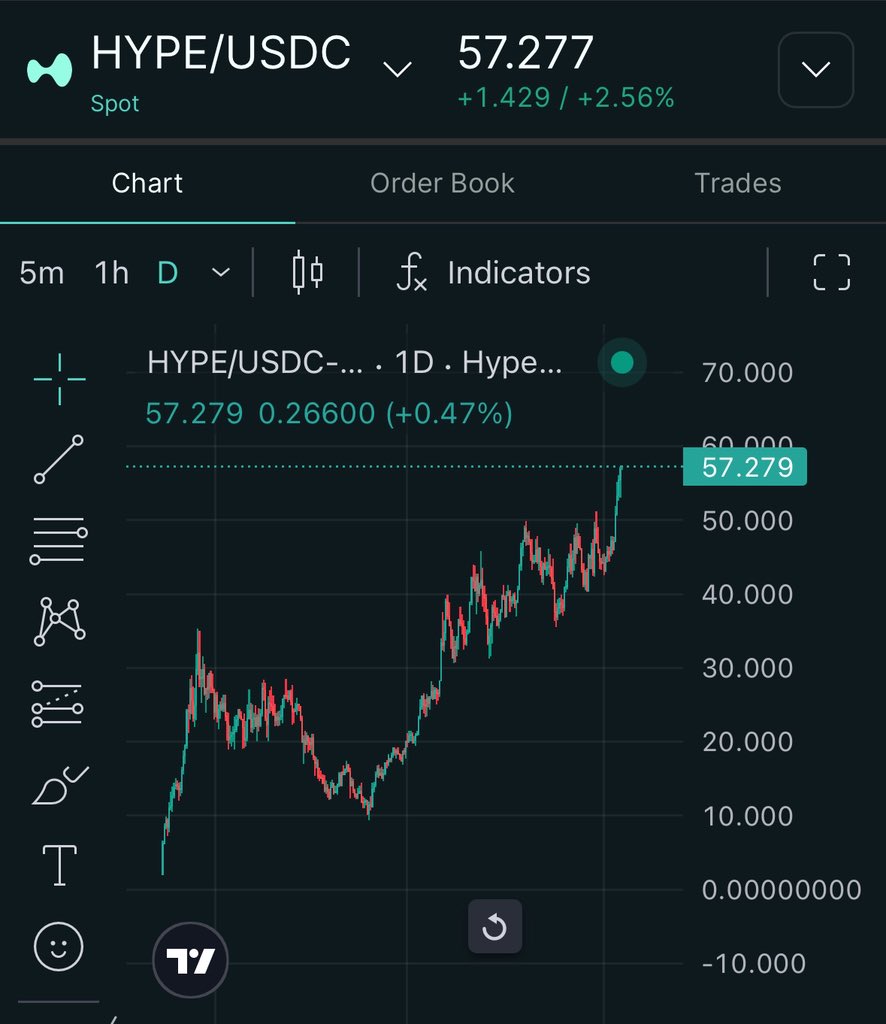Open the horizontal lines tool
The image size is (886, 1024).
pyautogui.click(x=59, y=540)
